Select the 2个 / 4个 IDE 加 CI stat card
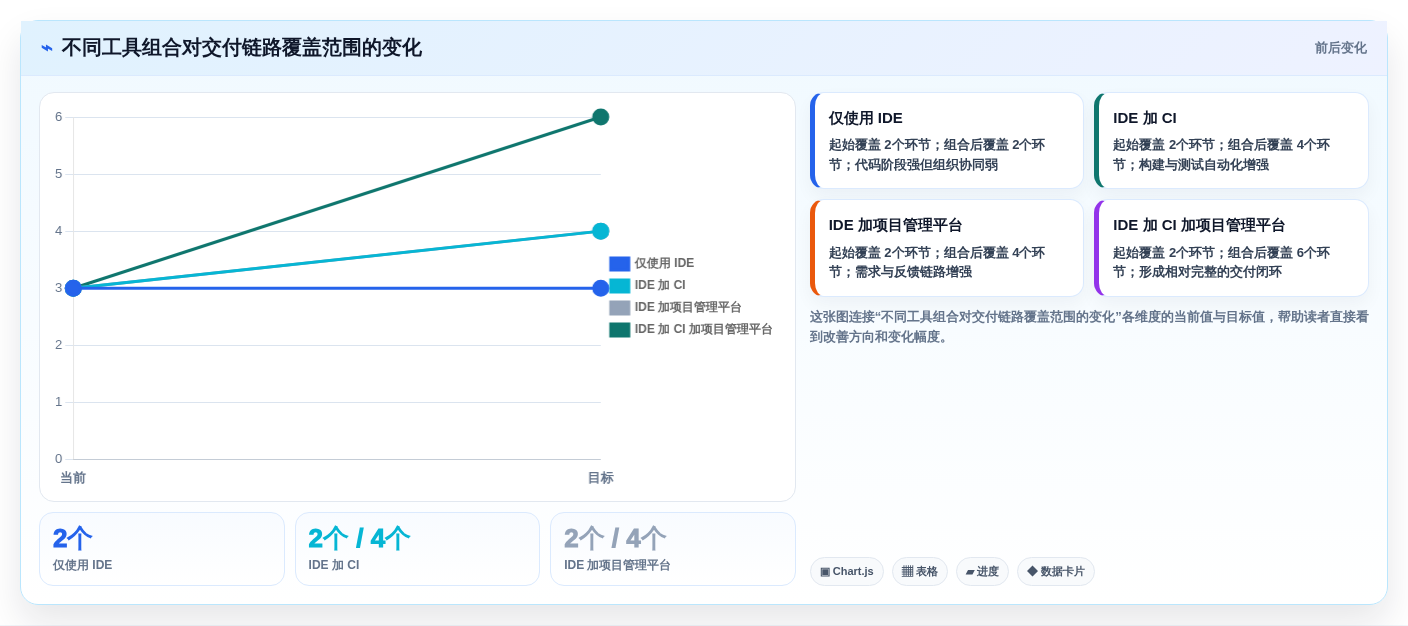 (417, 549)
